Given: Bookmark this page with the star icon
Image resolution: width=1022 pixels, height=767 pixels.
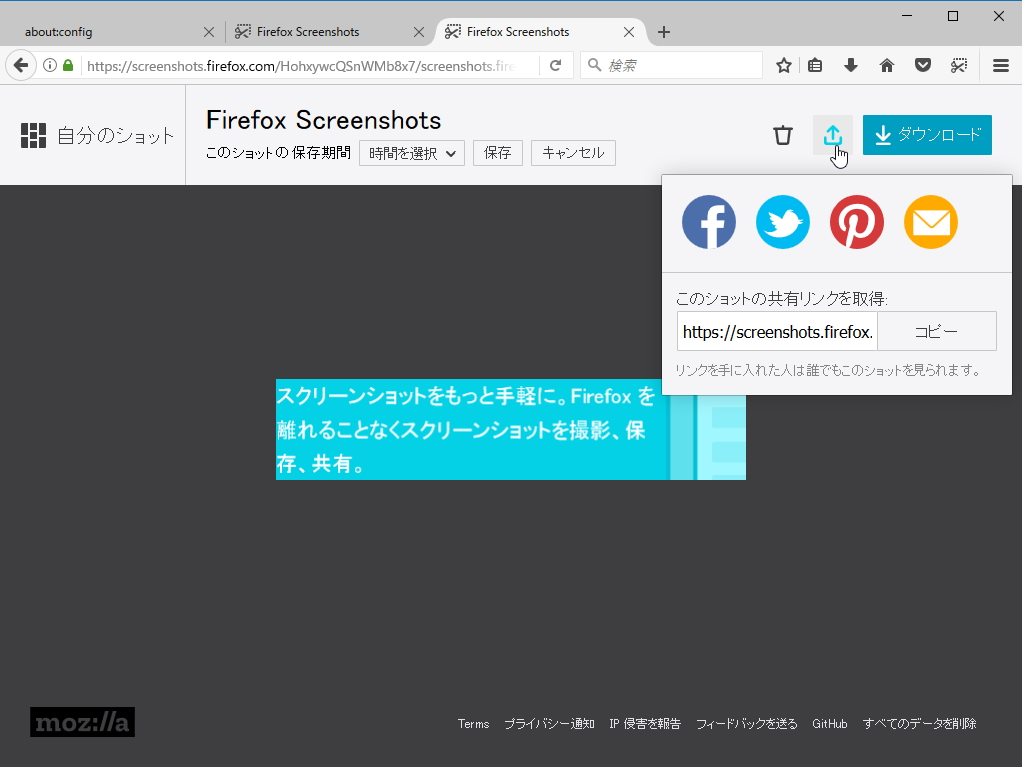Looking at the screenshot, I should pyautogui.click(x=784, y=65).
